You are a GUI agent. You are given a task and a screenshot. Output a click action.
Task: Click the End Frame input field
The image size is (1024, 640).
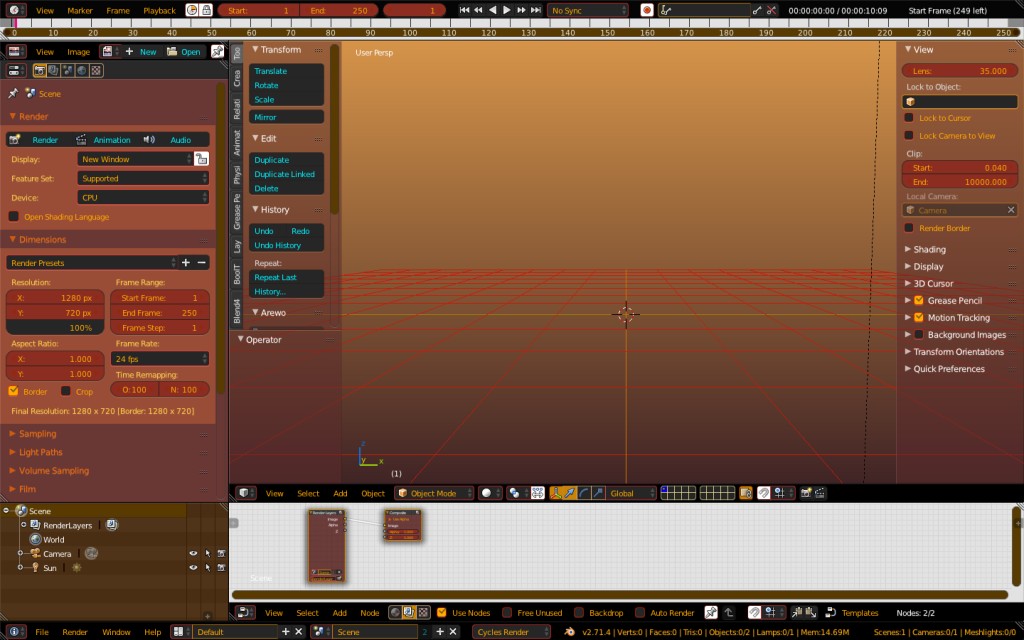(160, 312)
